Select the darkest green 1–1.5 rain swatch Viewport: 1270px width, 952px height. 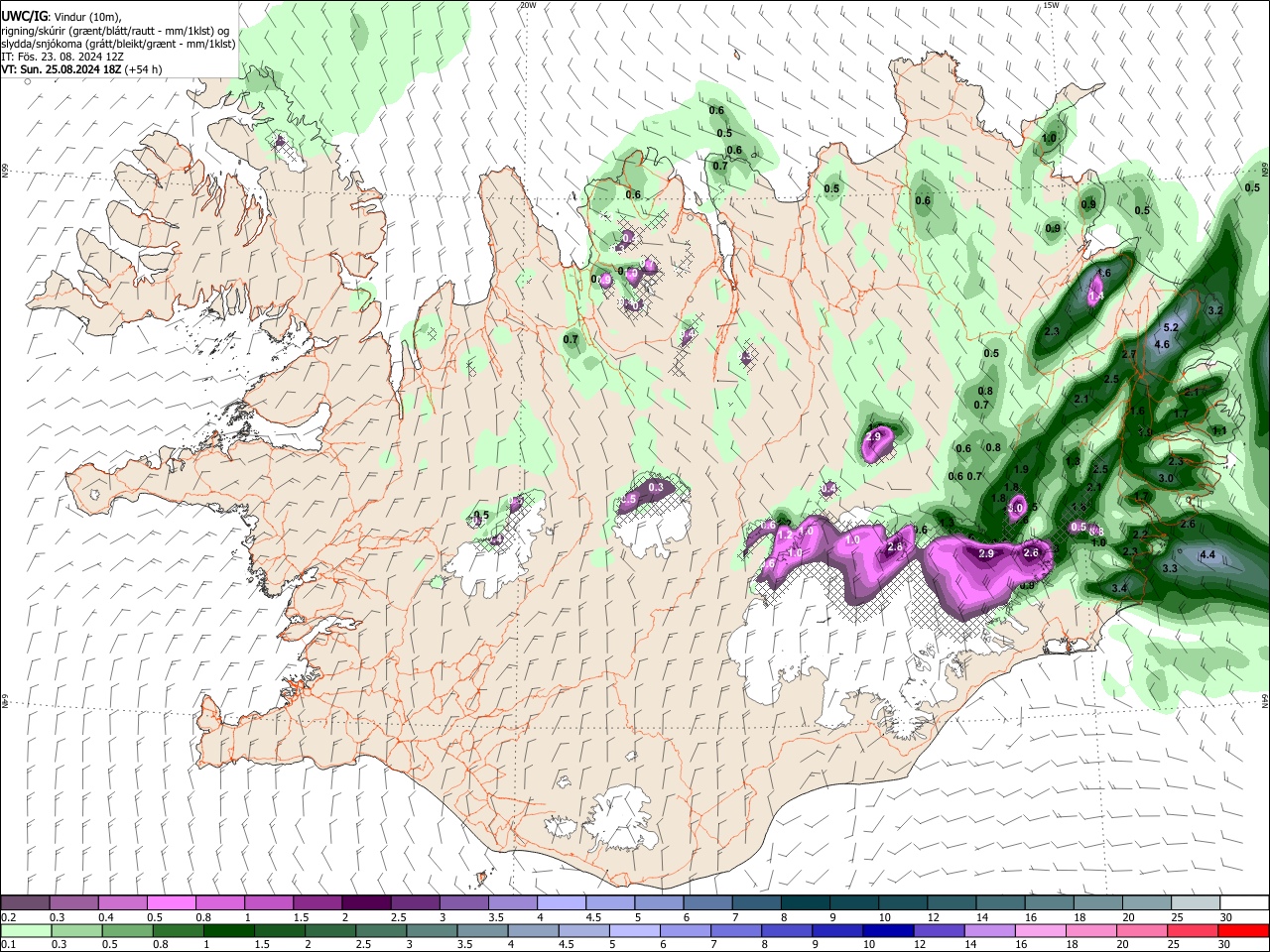[x=229, y=930]
